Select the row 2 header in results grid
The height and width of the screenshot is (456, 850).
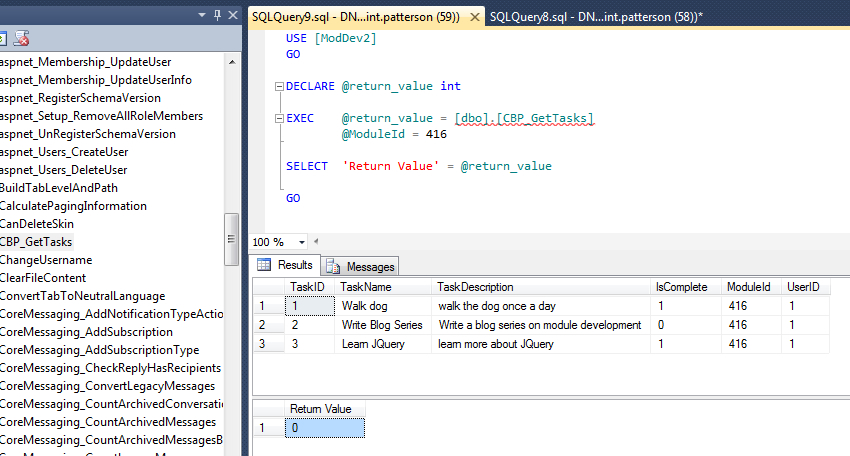[x=268, y=325]
